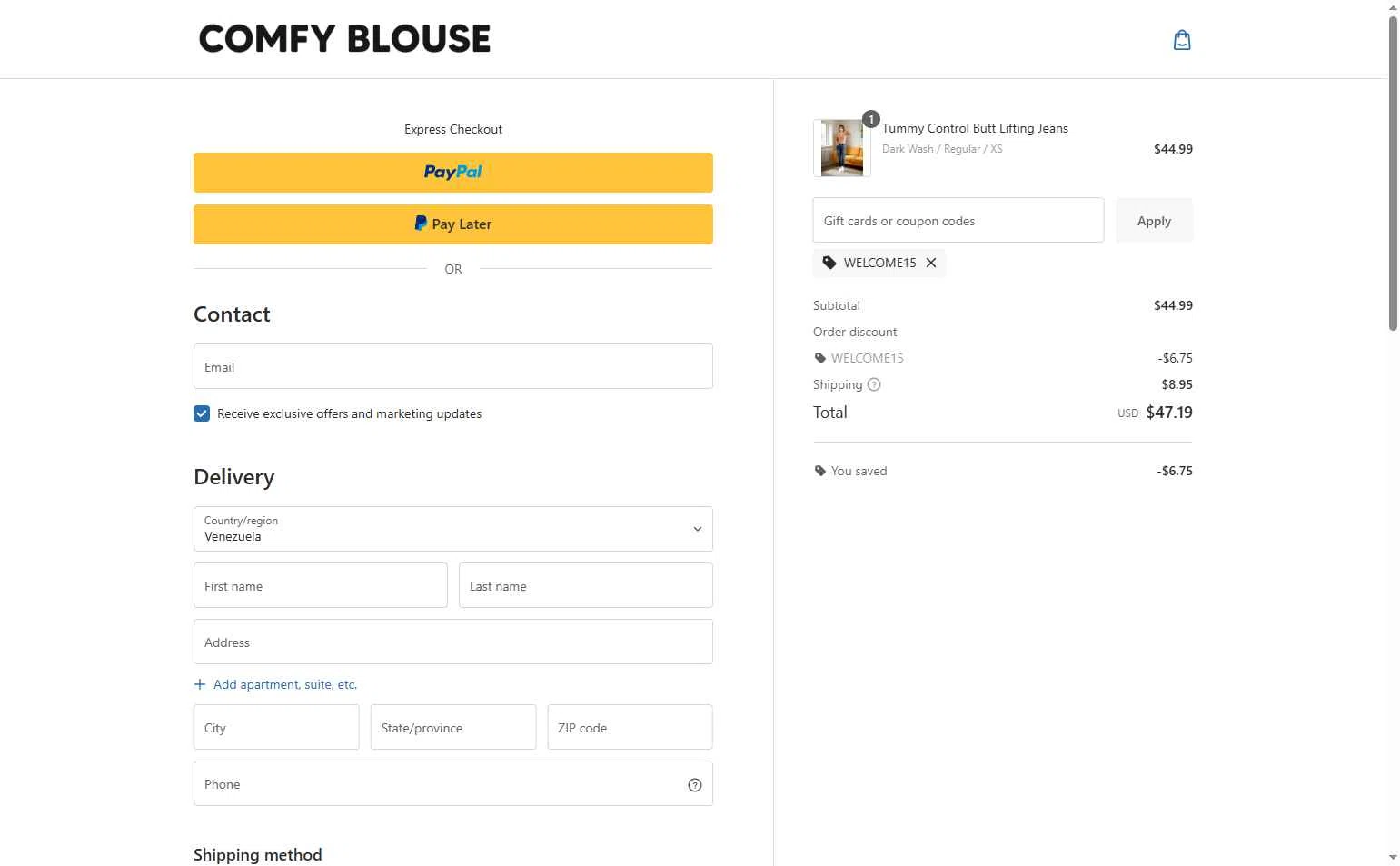Click the Subtotal label
The height and width of the screenshot is (866, 1400).
[837, 305]
